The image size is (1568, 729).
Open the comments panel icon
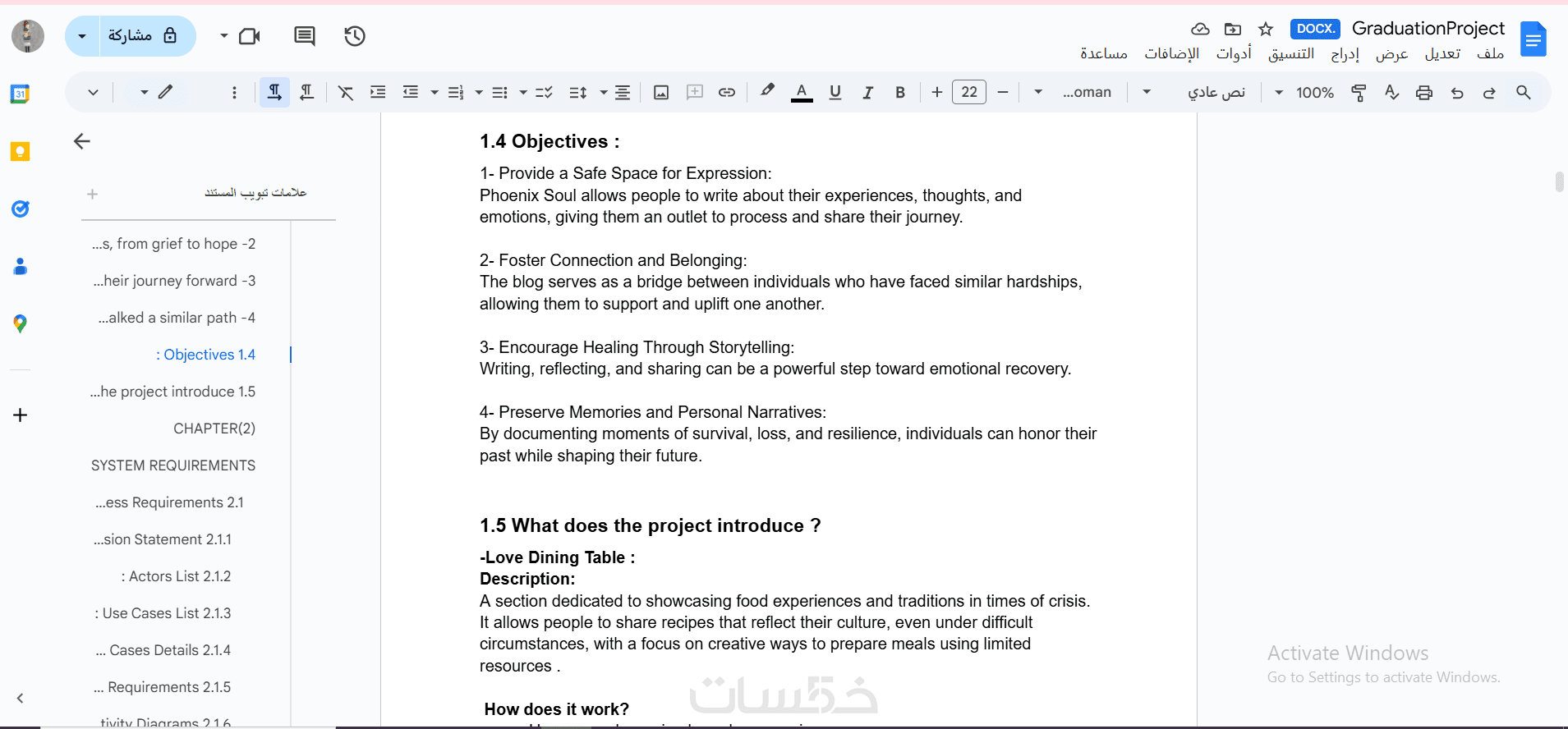pos(305,36)
